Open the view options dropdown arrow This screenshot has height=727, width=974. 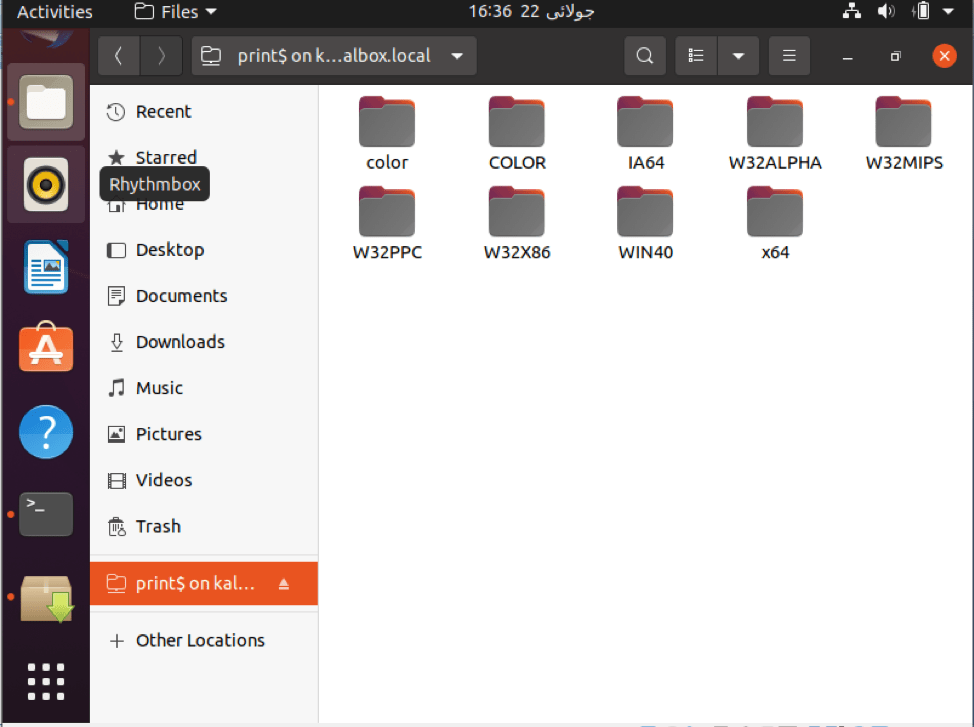738,56
